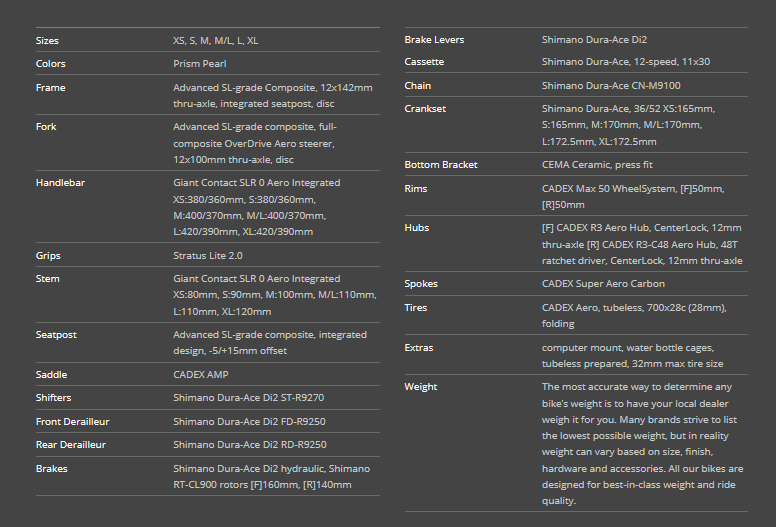Click the RD-R9250 rear derailleur value

pyautogui.click(x=249, y=445)
